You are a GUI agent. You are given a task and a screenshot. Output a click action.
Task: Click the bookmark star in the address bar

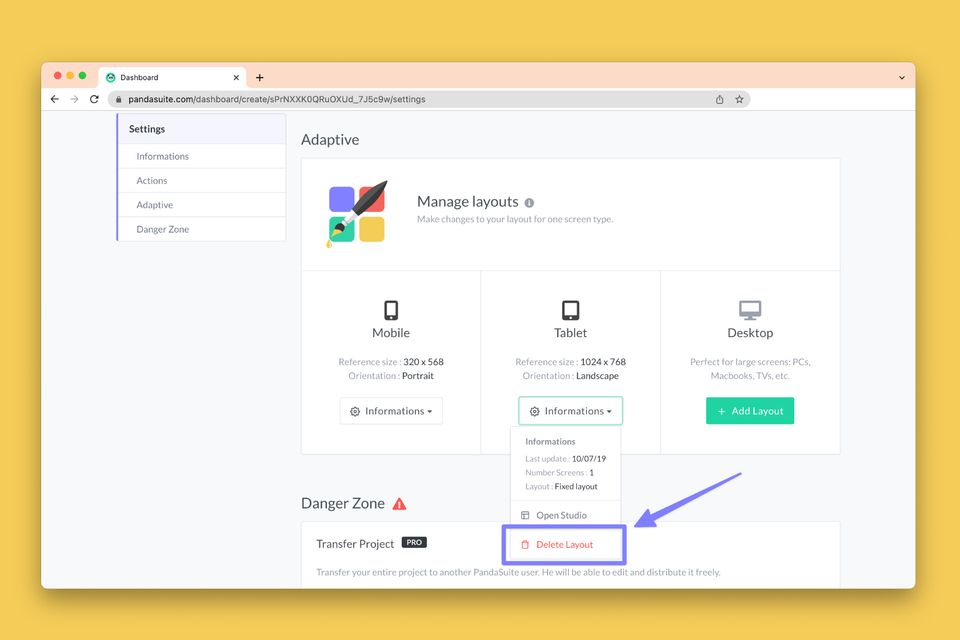tap(739, 99)
